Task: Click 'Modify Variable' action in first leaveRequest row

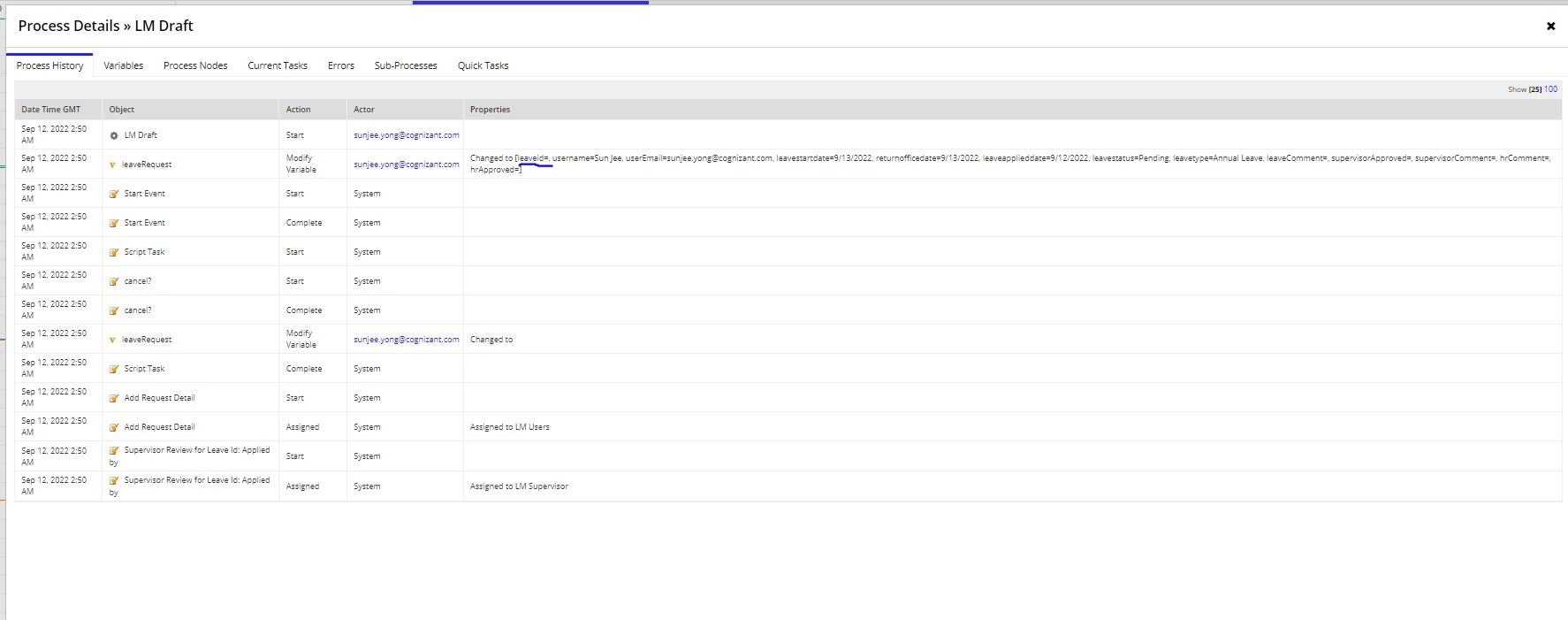Action: click(301, 164)
